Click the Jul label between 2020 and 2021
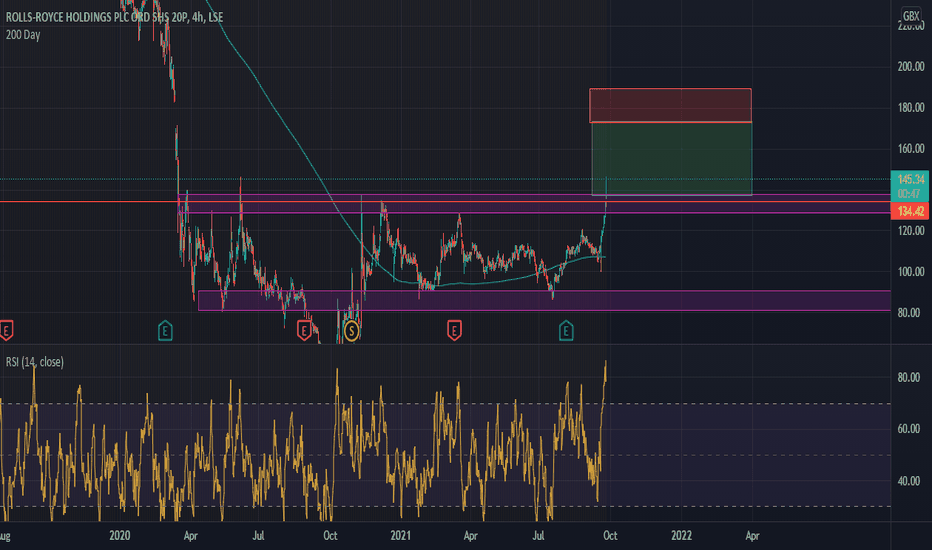 (x=258, y=536)
